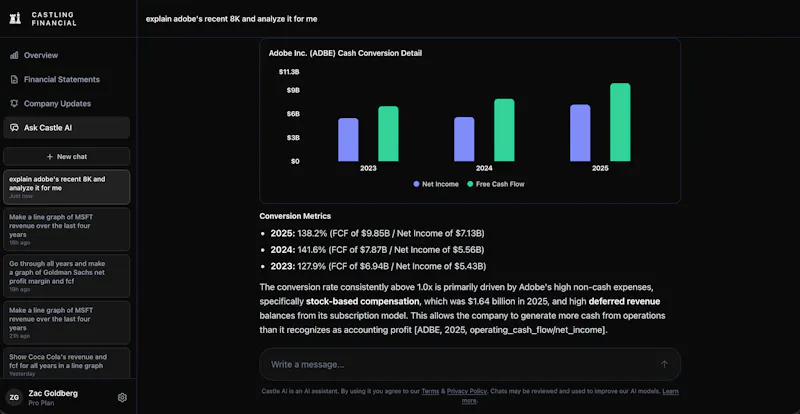Click the Write a message input field
The image size is (800, 414).
[x=470, y=364]
